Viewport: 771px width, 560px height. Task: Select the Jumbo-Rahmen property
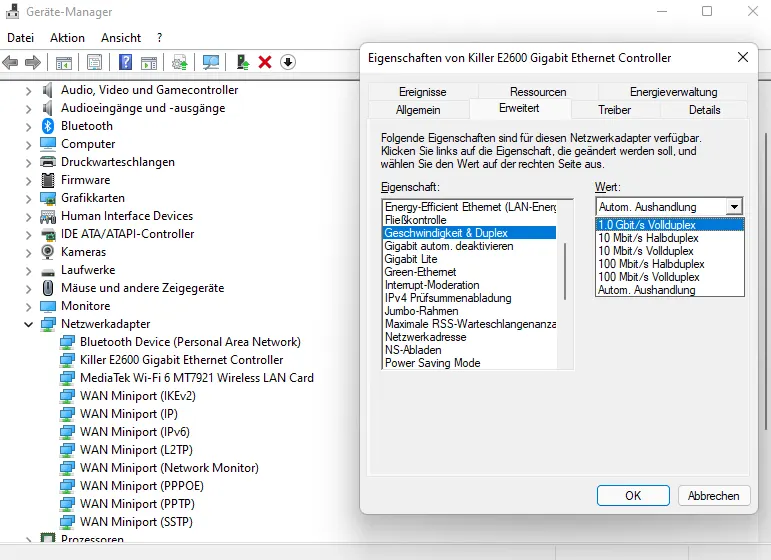click(x=470, y=311)
